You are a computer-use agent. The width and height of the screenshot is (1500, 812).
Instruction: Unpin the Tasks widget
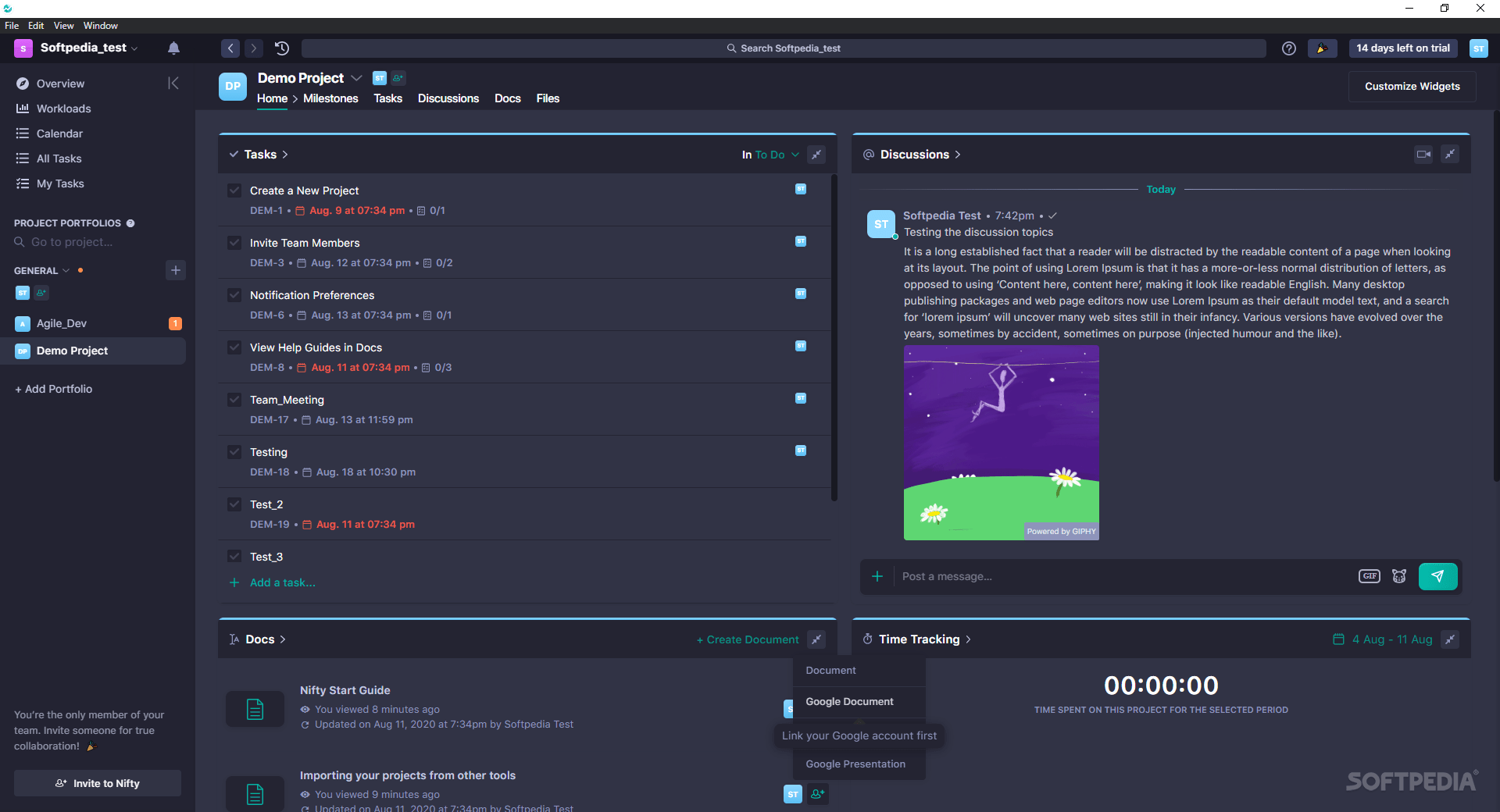tap(816, 155)
